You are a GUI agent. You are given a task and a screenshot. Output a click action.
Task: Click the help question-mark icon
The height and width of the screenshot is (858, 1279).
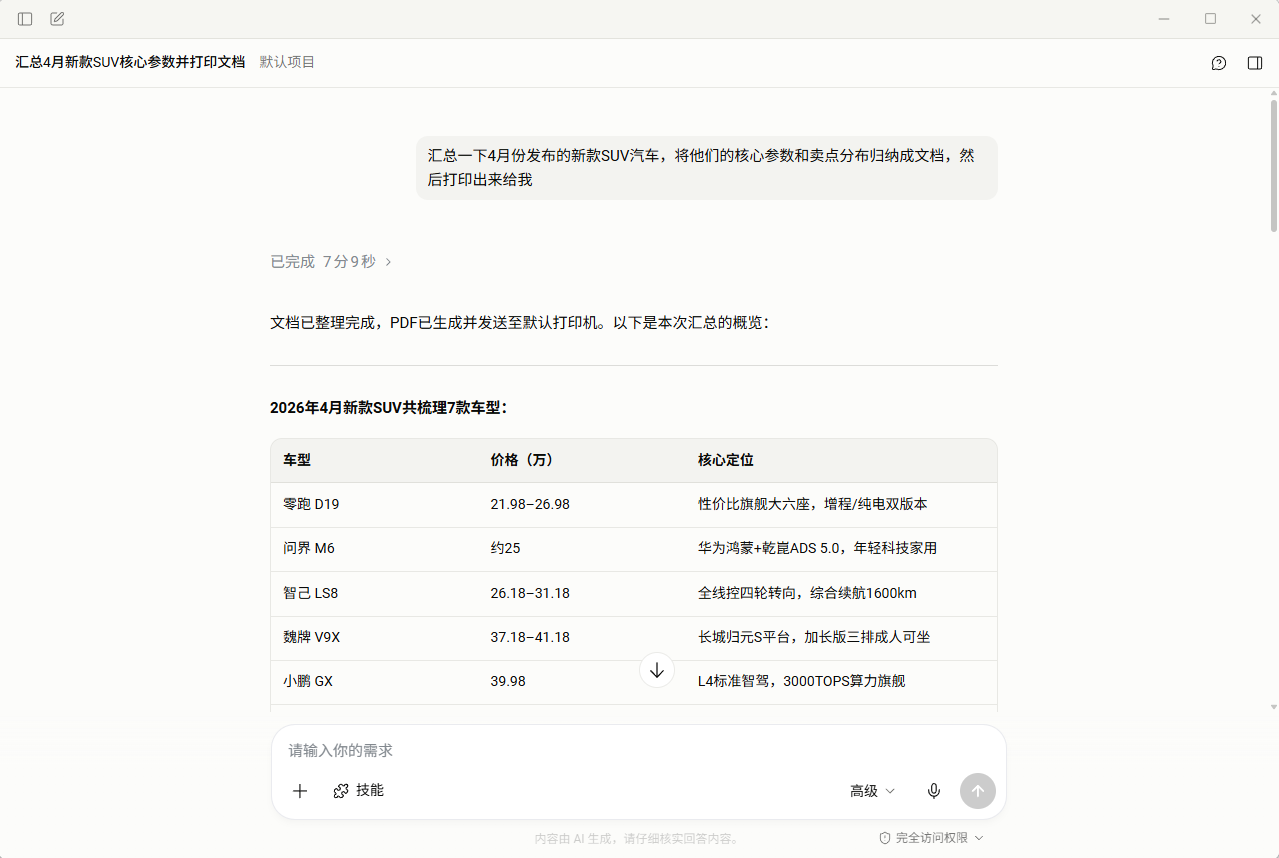tap(1218, 63)
